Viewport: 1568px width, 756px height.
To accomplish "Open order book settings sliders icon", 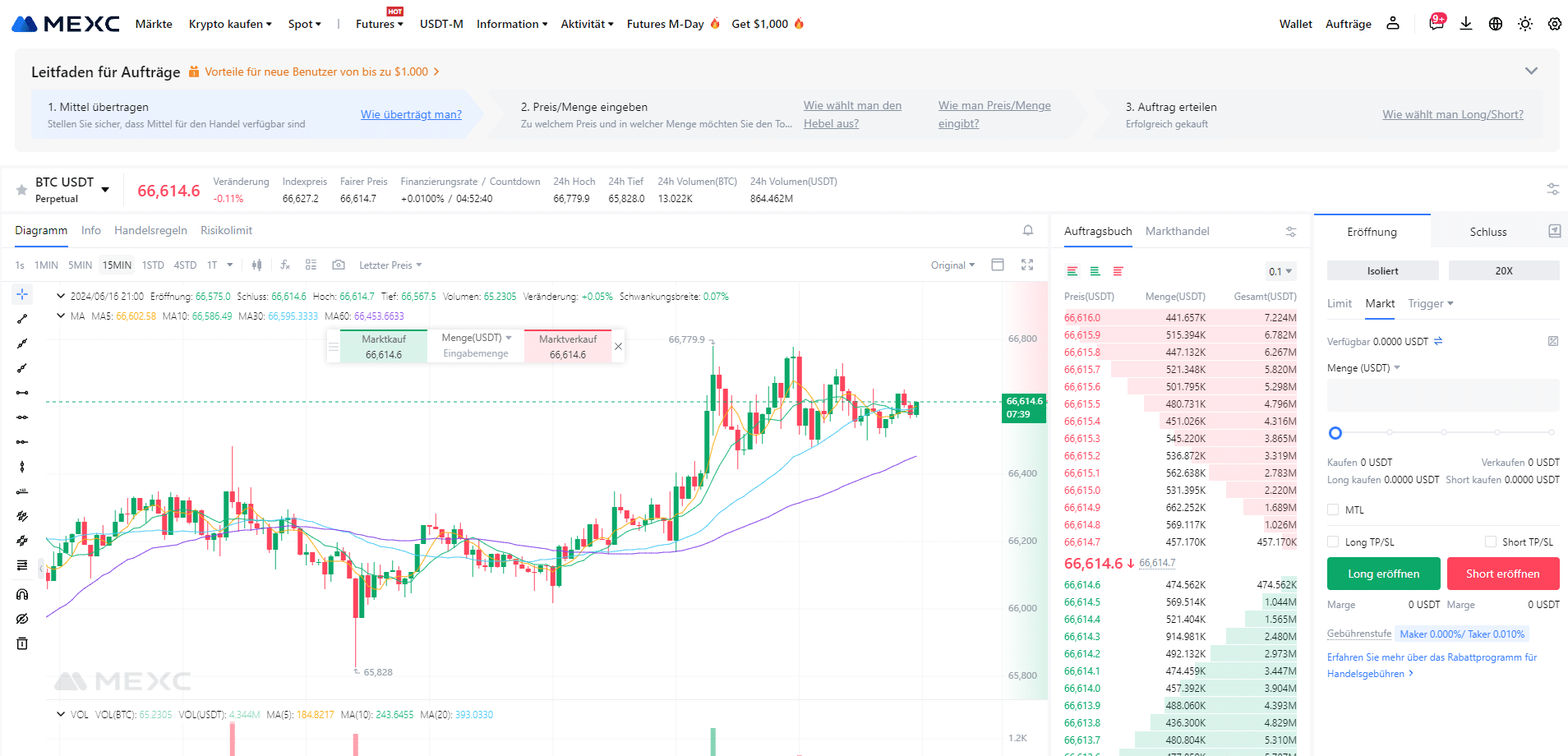I will pyautogui.click(x=1291, y=232).
